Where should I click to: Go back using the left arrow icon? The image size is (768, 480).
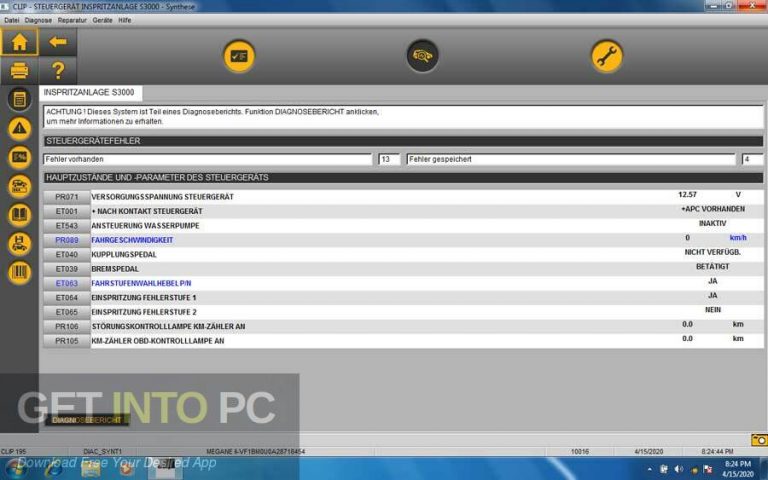point(57,42)
